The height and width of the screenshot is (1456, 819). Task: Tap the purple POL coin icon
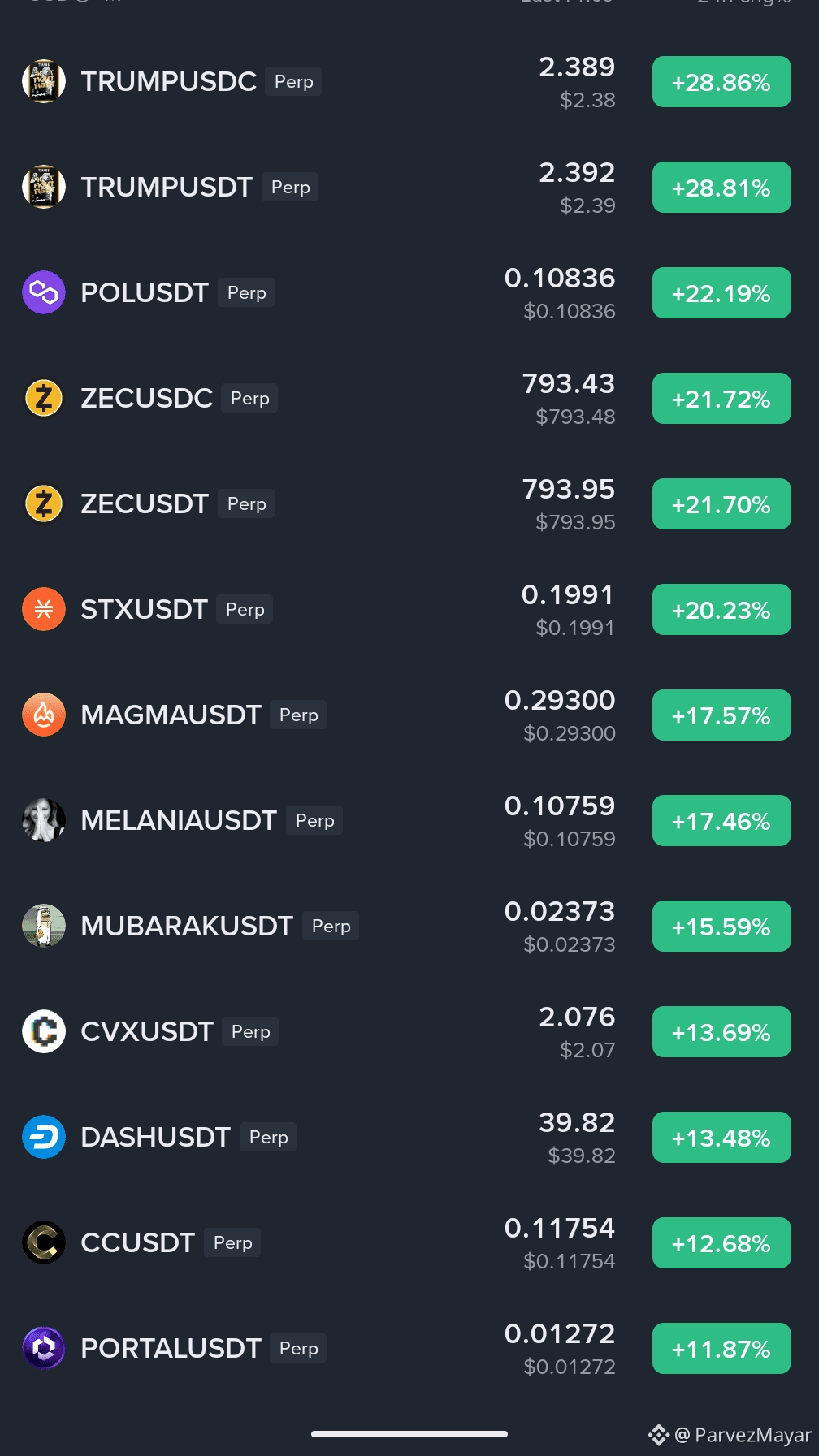[44, 292]
